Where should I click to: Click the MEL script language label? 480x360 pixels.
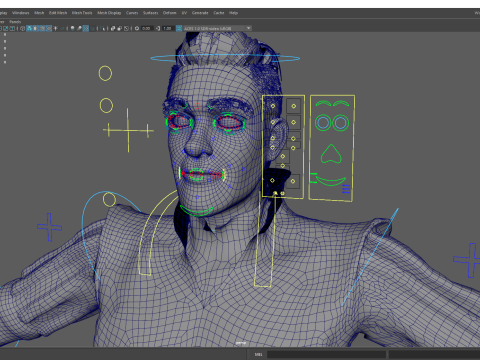[x=258, y=354]
